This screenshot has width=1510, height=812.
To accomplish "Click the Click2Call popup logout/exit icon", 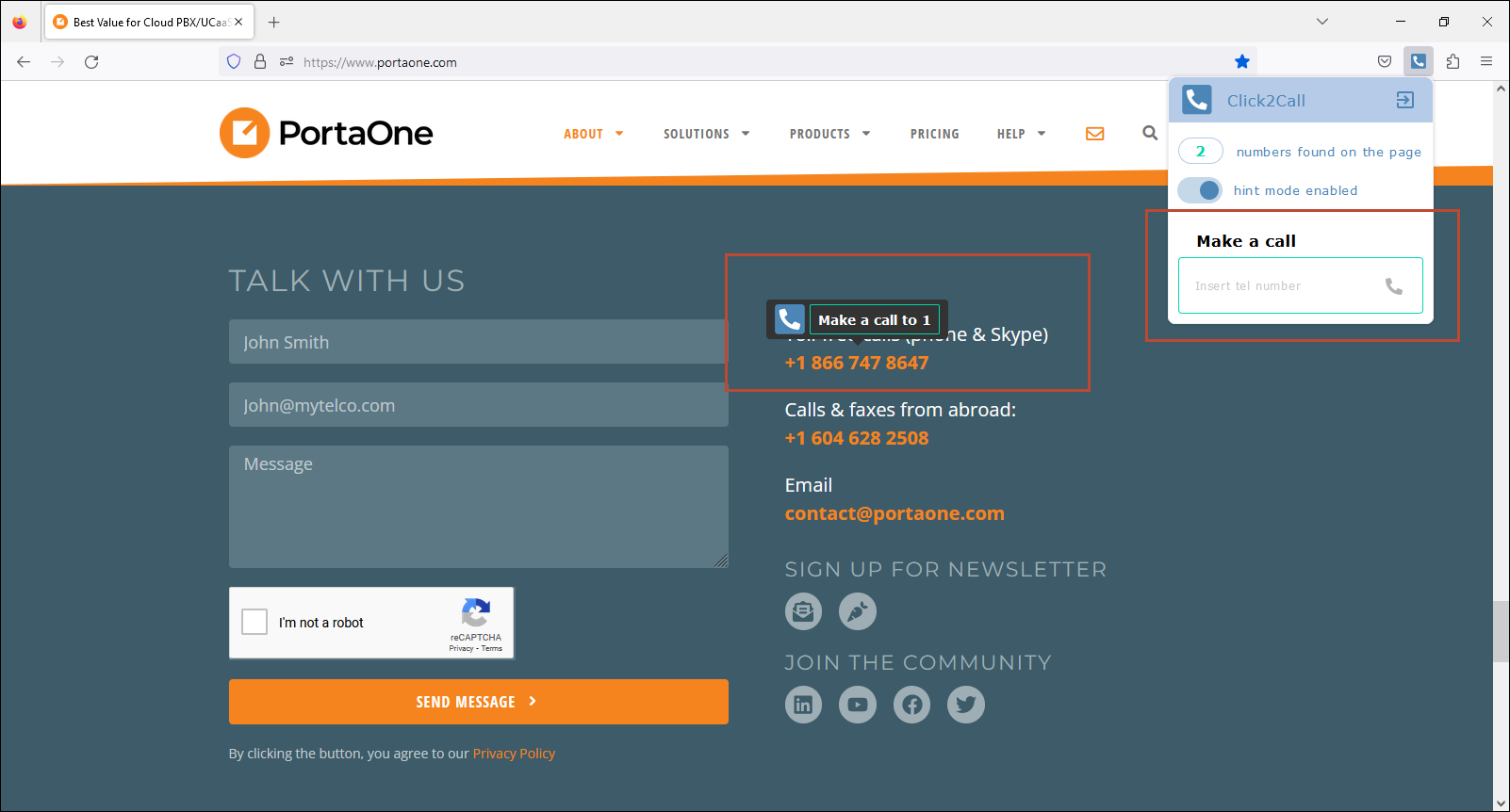I will pos(1404,100).
